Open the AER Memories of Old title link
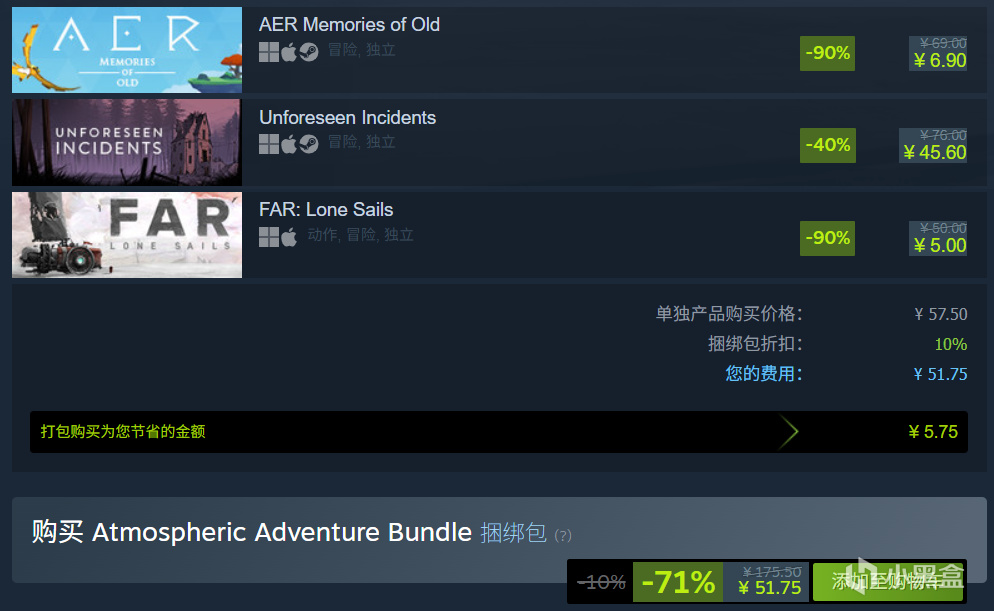 tap(349, 25)
